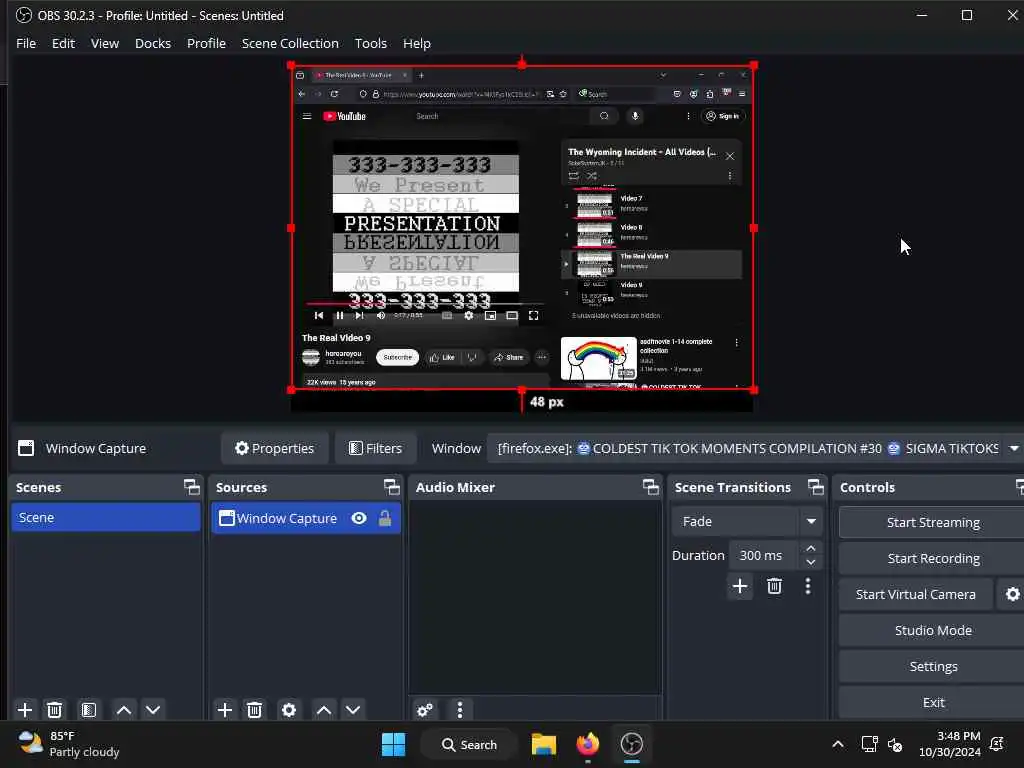This screenshot has width=1024, height=768.
Task: Add a new scene with plus icon
Action: [x=25, y=710]
